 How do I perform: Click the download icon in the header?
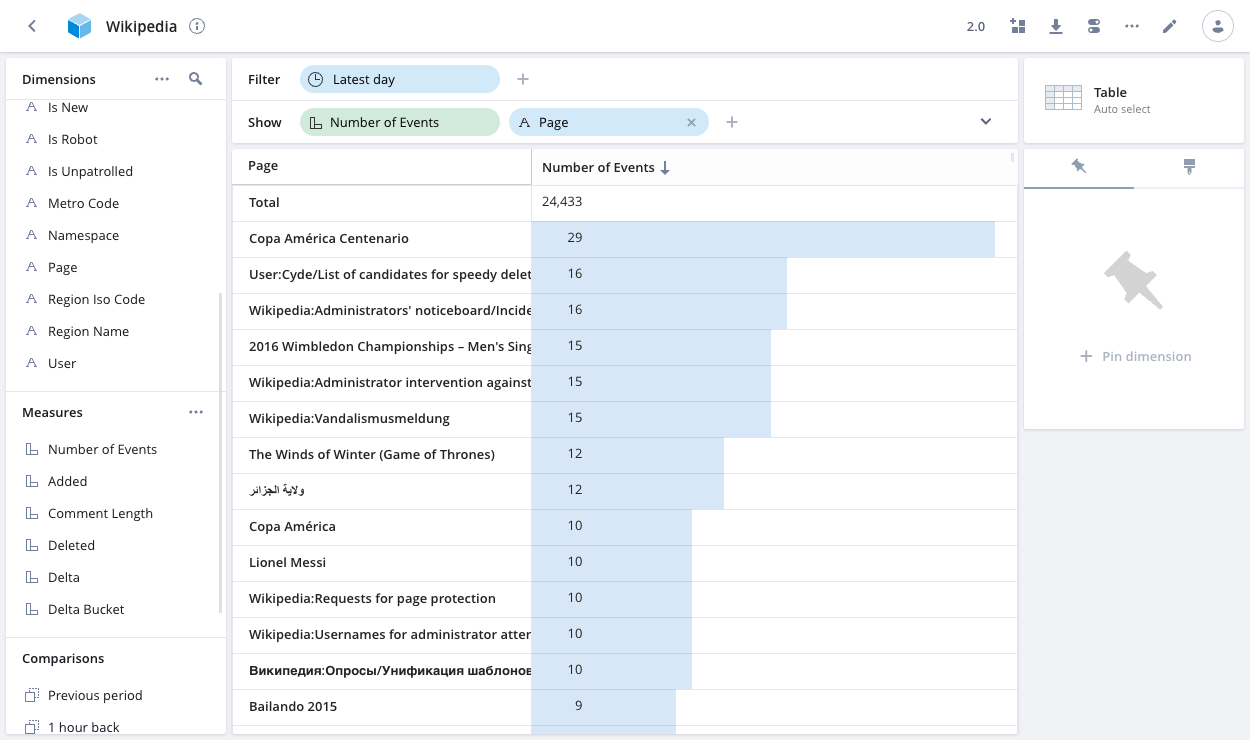coord(1056,26)
